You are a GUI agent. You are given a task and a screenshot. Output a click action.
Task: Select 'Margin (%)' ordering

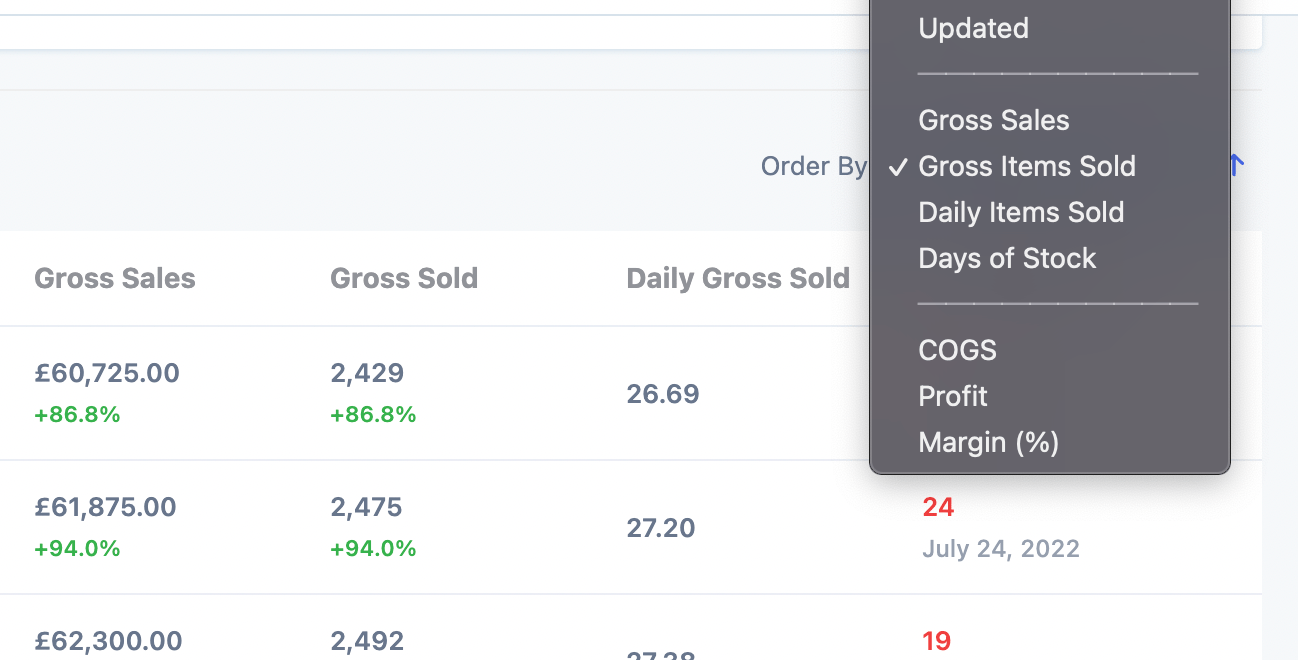(x=988, y=442)
